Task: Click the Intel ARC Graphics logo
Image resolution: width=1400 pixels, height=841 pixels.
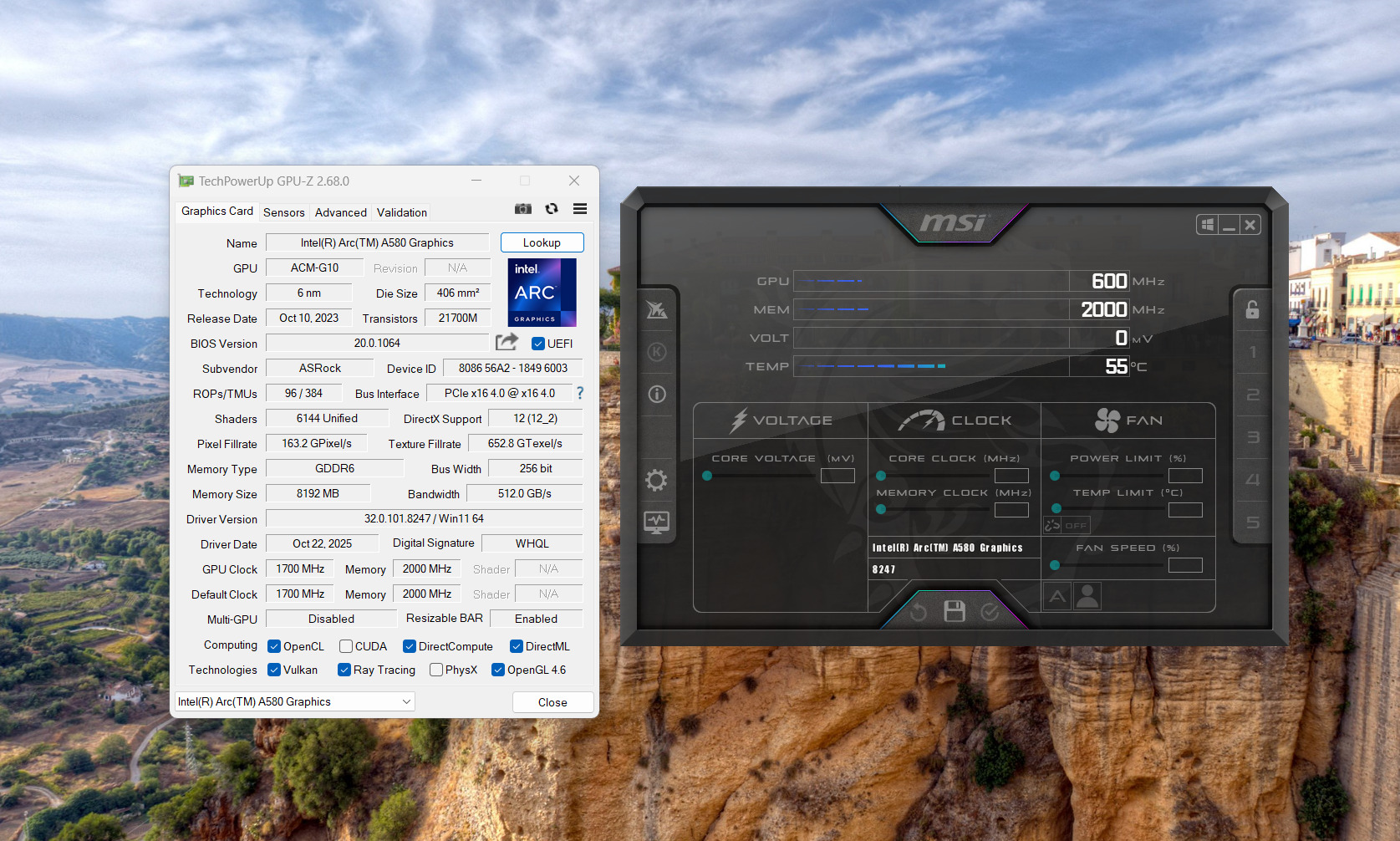Action: pos(542,293)
